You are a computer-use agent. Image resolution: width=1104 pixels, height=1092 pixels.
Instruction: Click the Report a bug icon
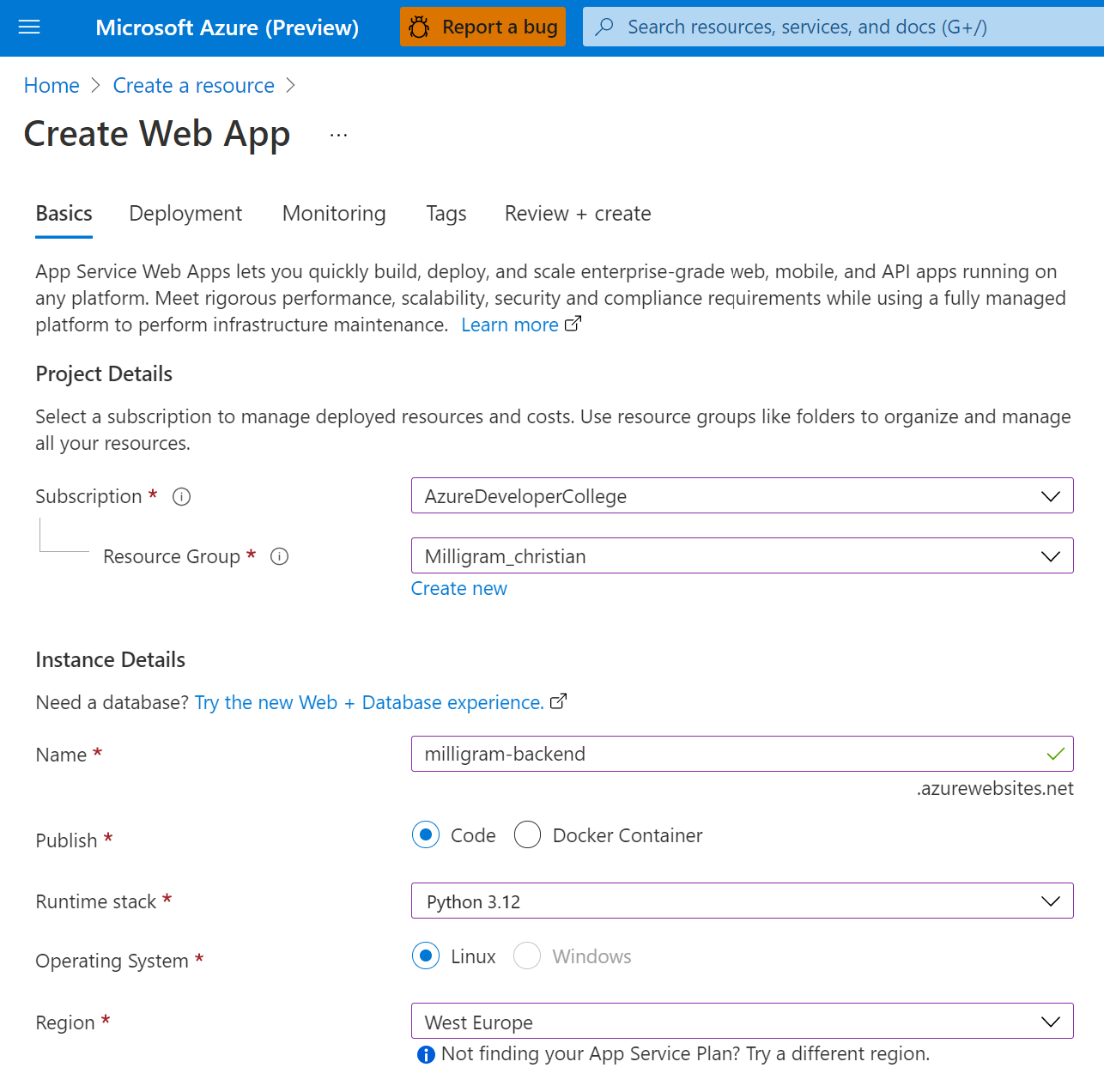point(420,27)
